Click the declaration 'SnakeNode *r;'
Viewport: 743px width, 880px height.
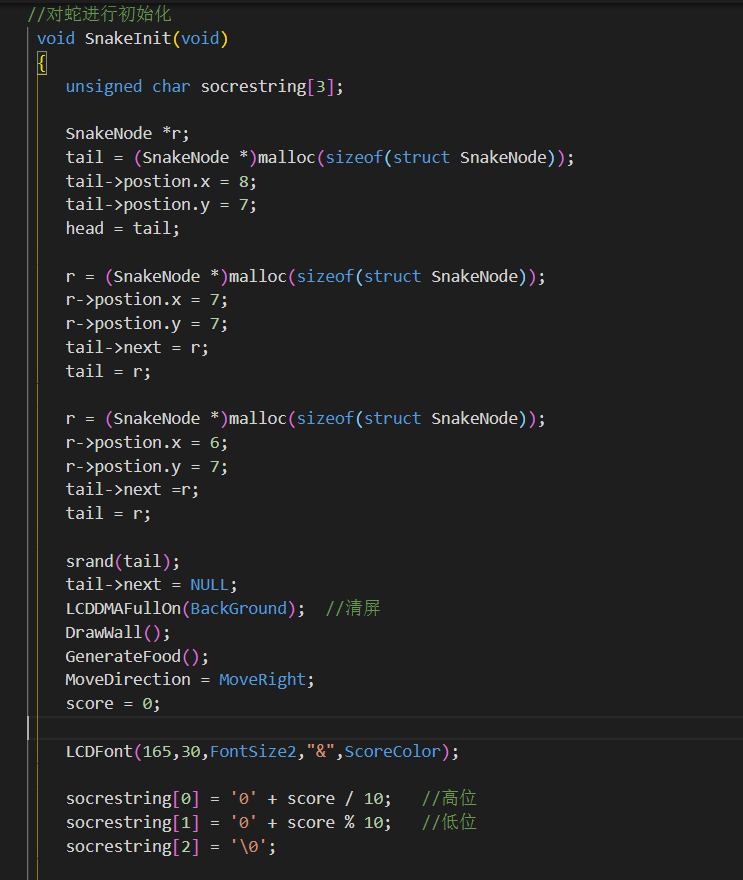pos(127,134)
